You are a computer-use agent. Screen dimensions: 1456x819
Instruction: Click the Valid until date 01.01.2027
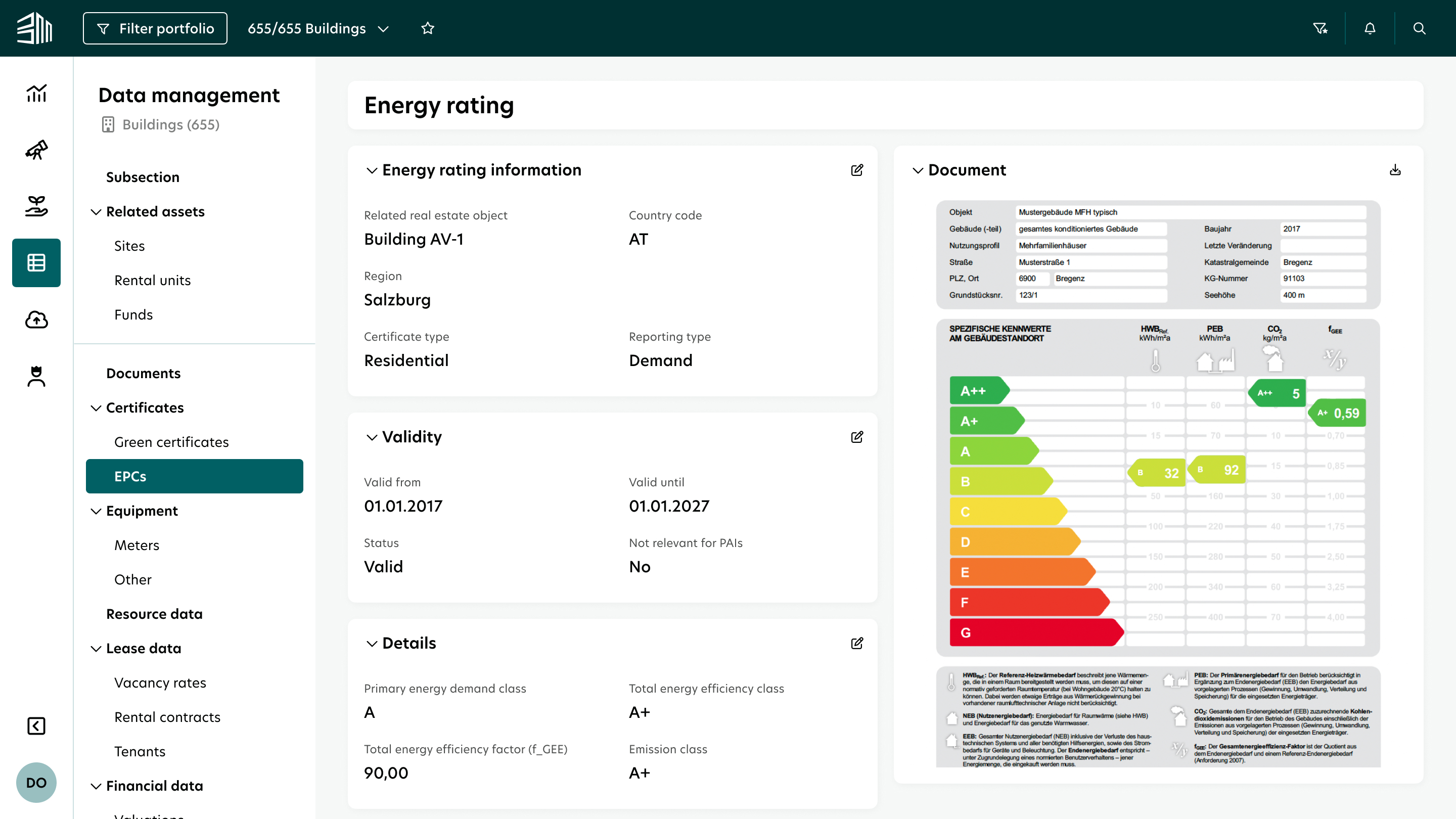(669, 507)
